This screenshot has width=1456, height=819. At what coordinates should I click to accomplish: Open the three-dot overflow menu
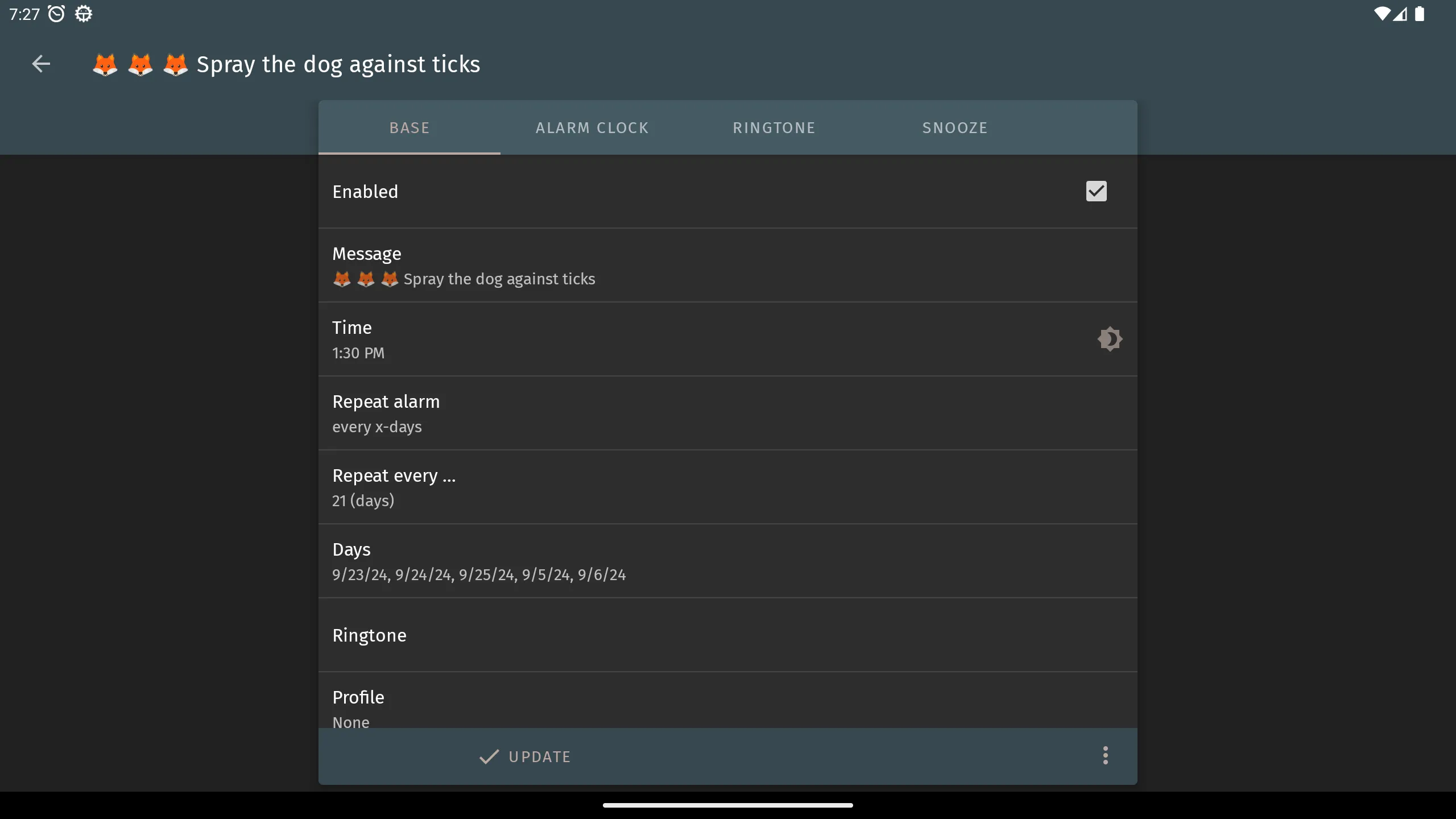pyautogui.click(x=1105, y=755)
